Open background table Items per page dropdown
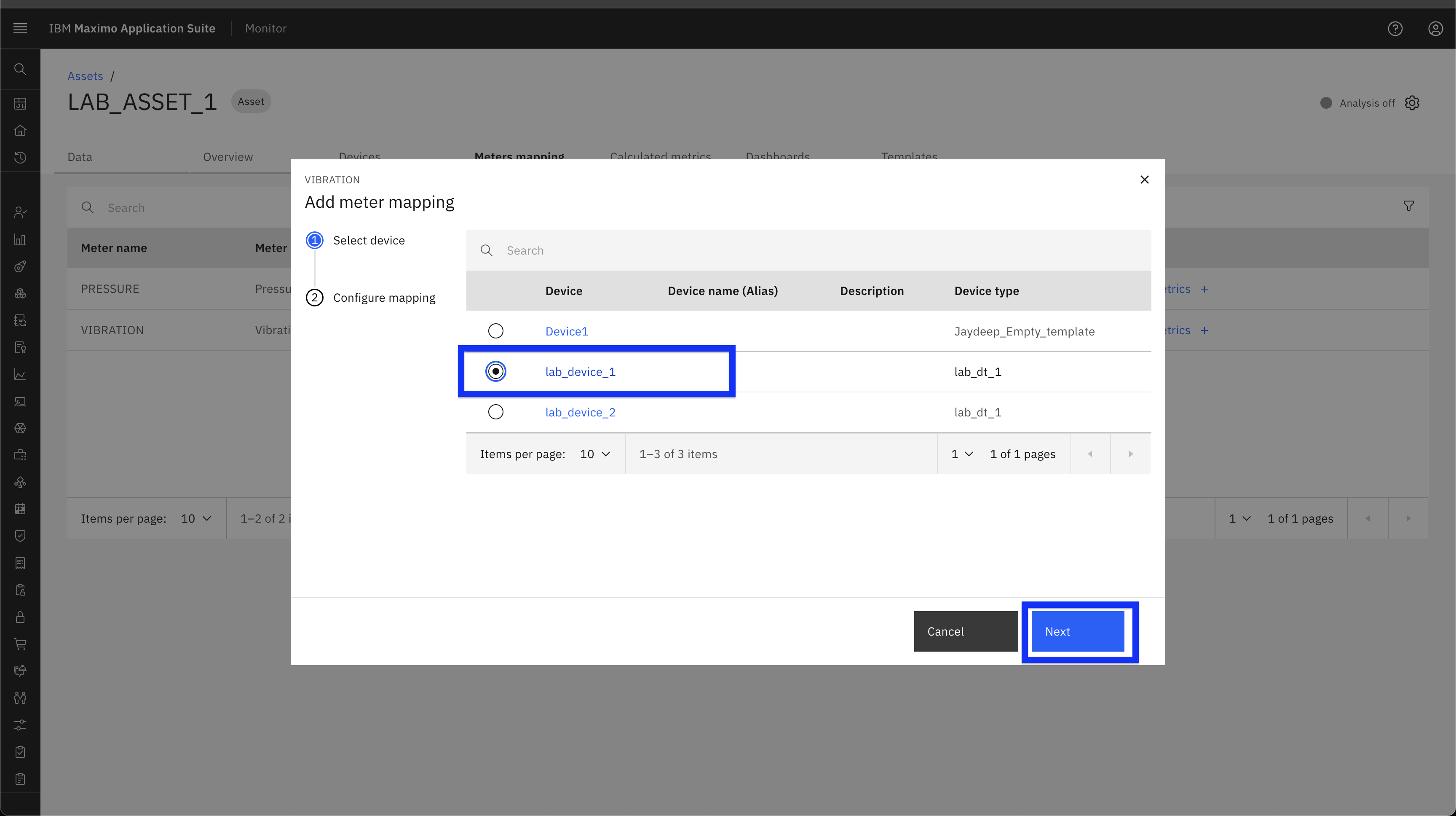 pos(196,518)
